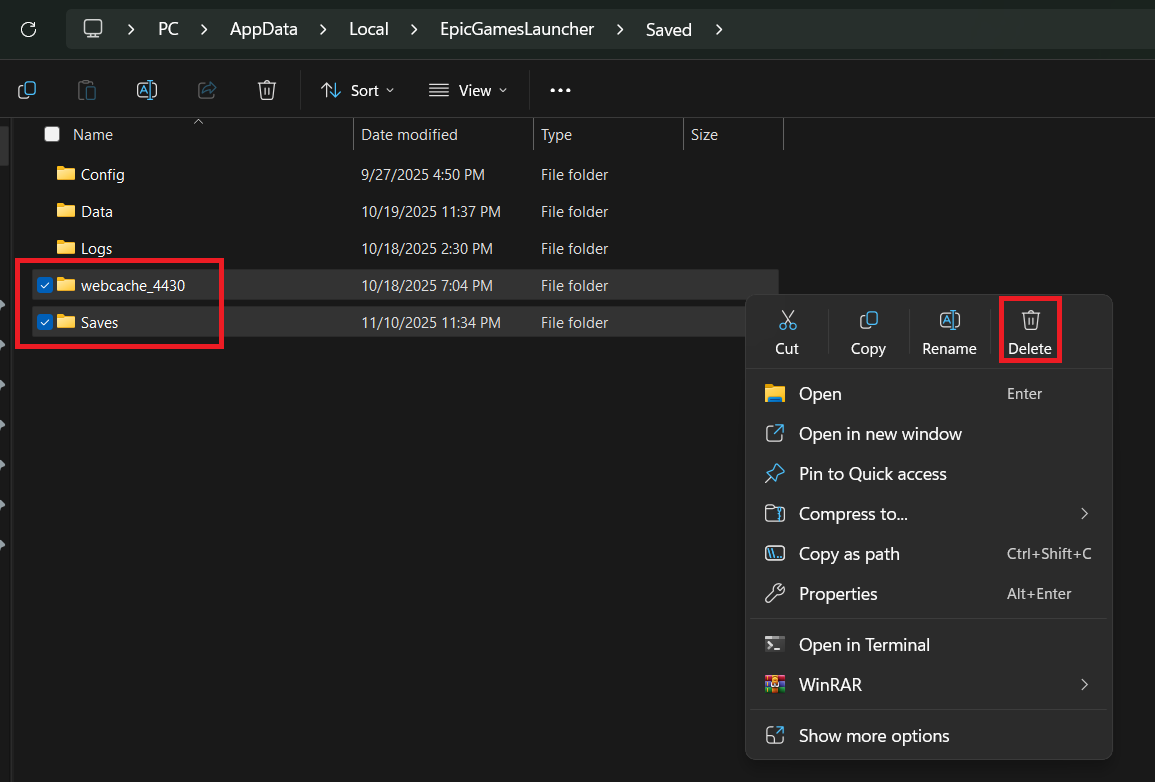
Task: Open the See more ellipsis menu
Action: coord(560,90)
